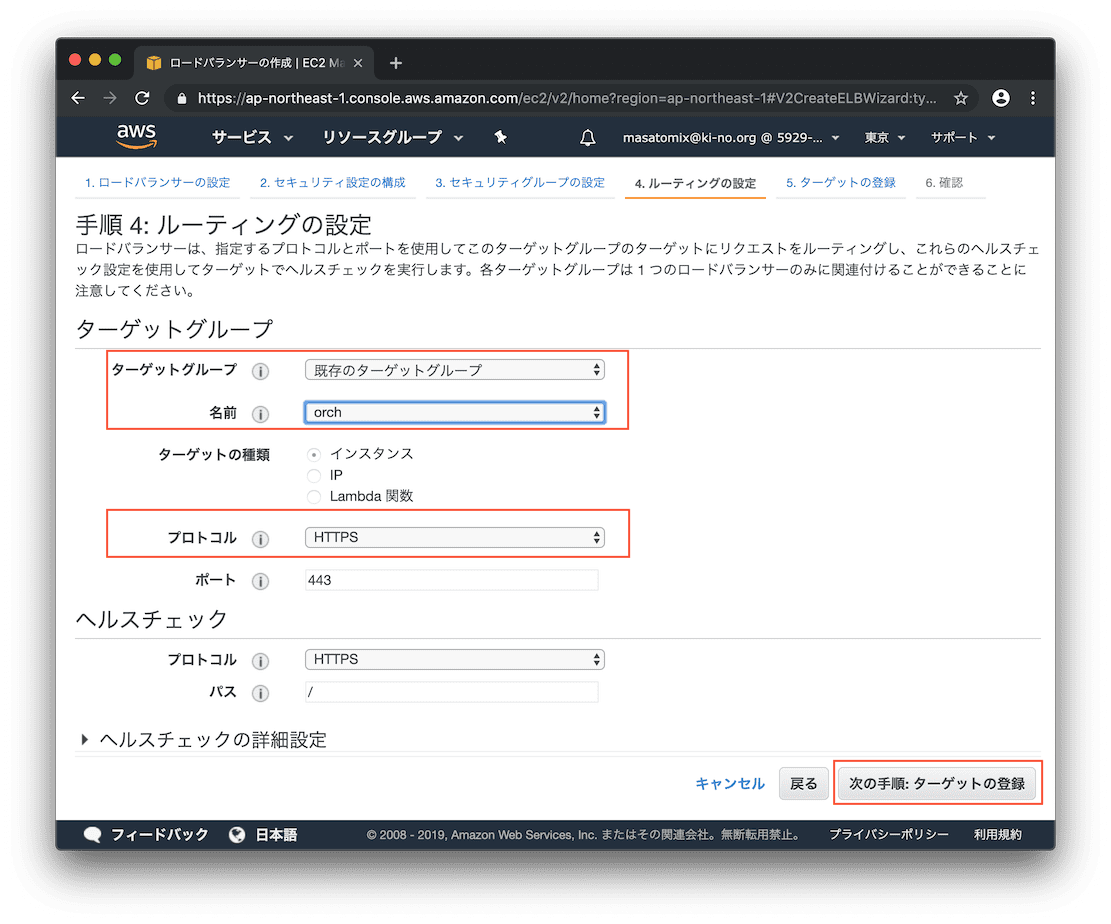Click info icon next to 名前
Screen dimensions: 1111x924
tap(261, 415)
